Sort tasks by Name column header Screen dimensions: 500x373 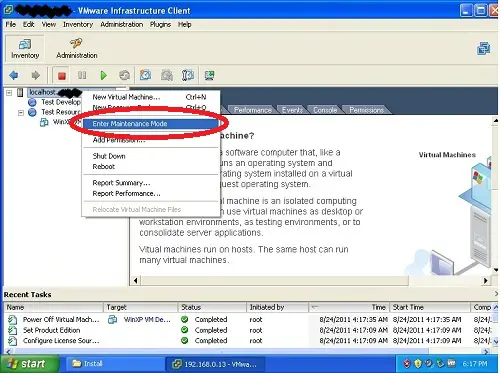[x=53, y=307]
